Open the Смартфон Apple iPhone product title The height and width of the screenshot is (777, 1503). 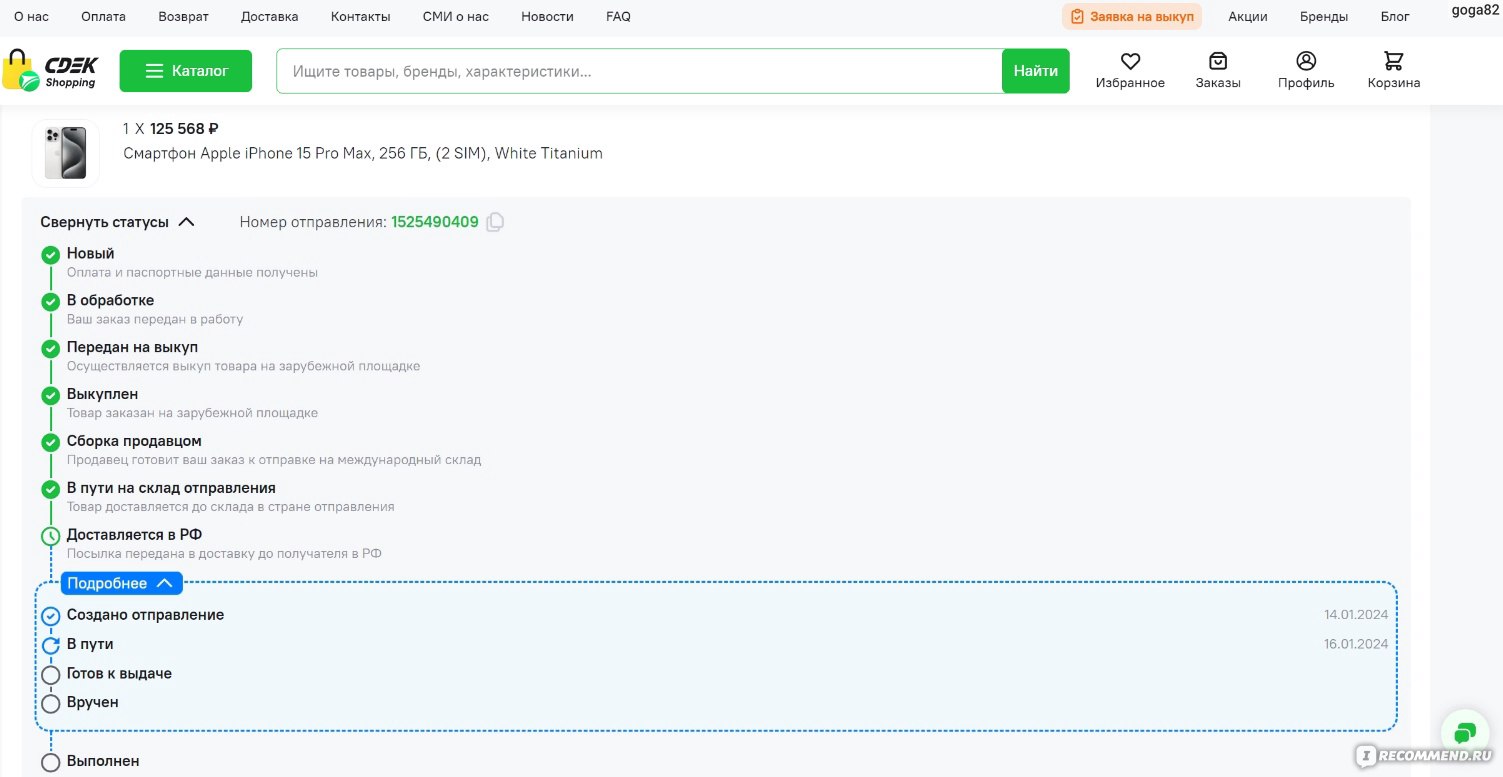pos(363,153)
